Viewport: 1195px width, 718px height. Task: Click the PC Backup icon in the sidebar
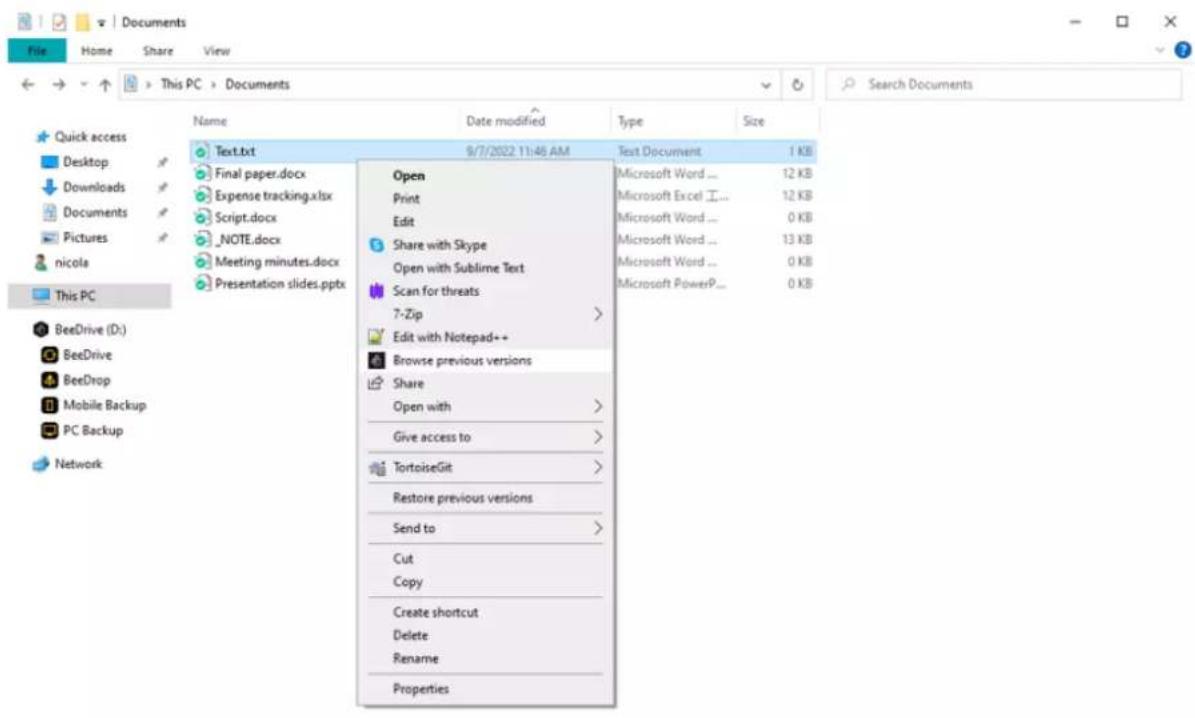50,430
